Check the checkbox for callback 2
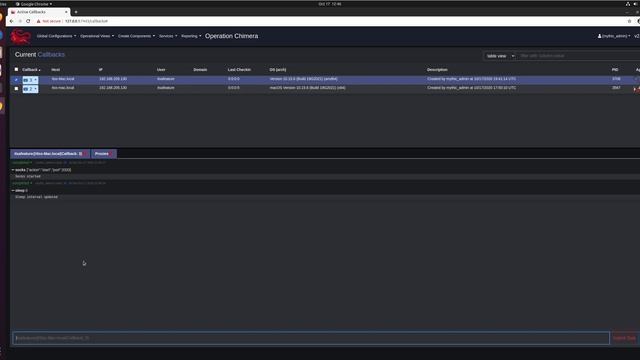Viewport: 640px width, 360px height. [16, 88]
